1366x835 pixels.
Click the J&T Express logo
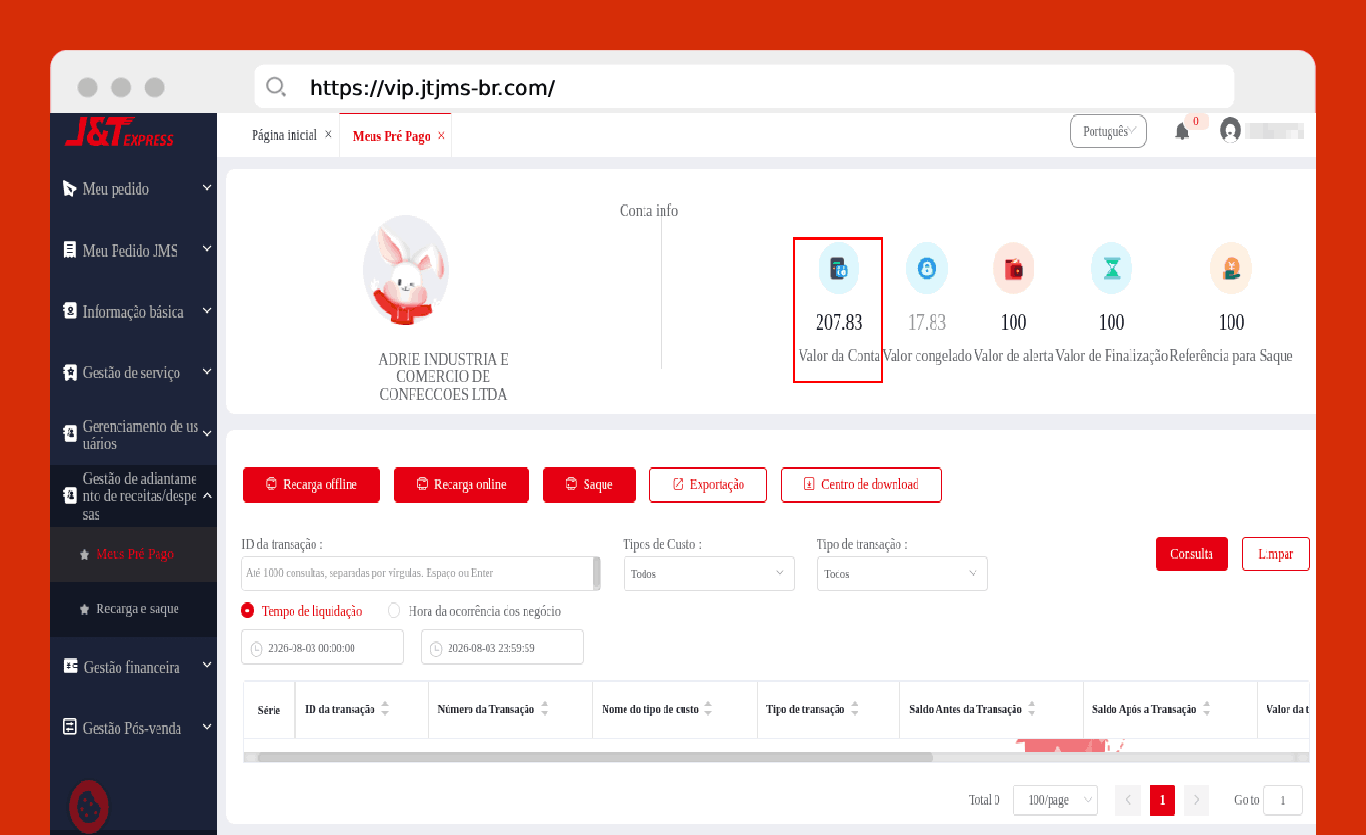(x=119, y=132)
